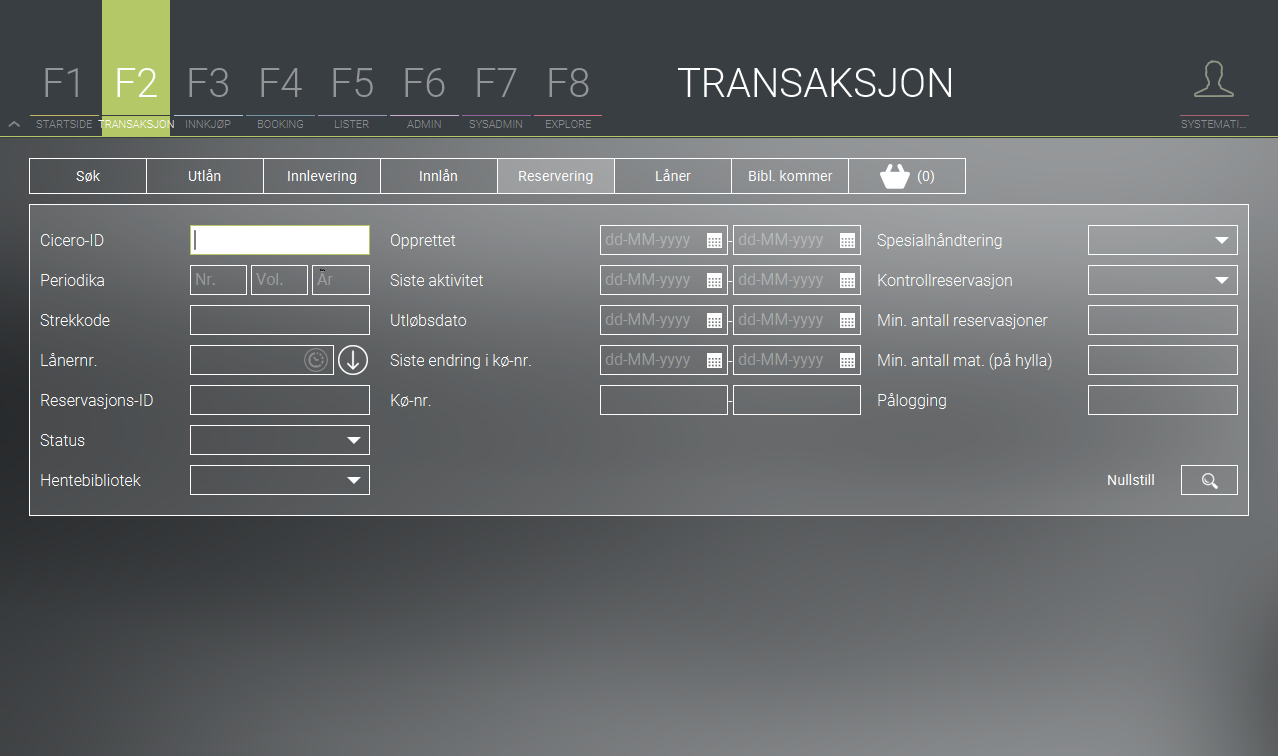Open calendar for Siste endring i kø-nr. end
1278x756 pixels.
pos(847,360)
